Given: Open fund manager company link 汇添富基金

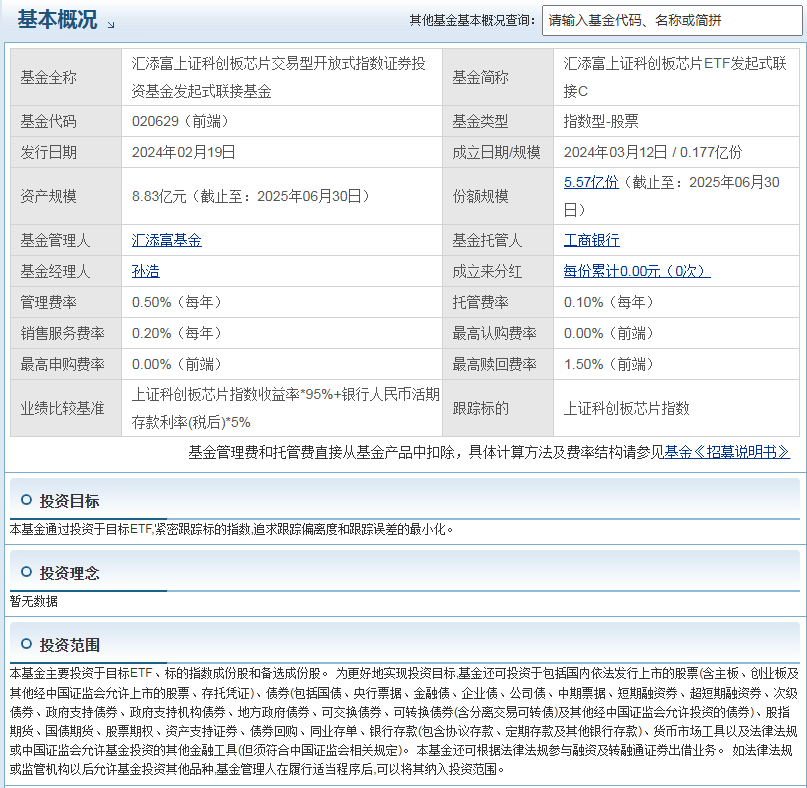Looking at the screenshot, I should point(166,240).
